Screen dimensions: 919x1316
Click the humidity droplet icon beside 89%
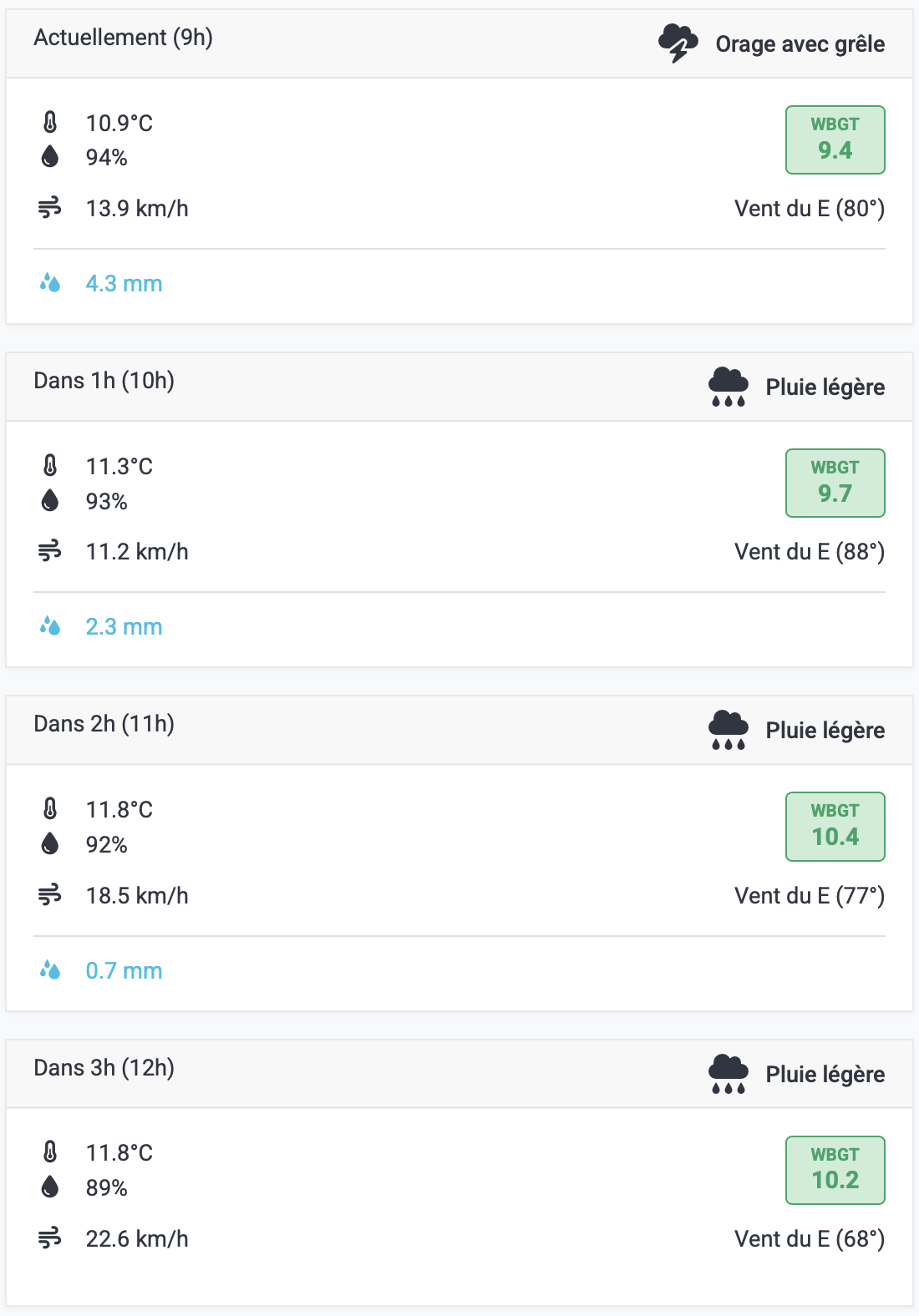[x=50, y=1187]
